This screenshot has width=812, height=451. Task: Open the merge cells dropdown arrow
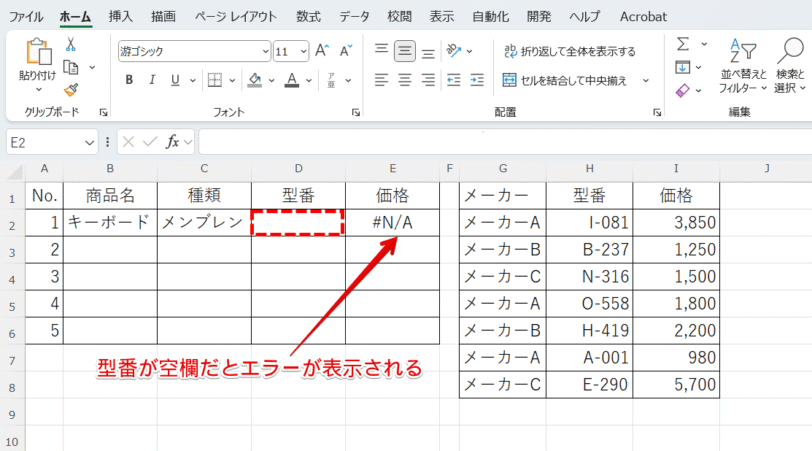[646, 80]
